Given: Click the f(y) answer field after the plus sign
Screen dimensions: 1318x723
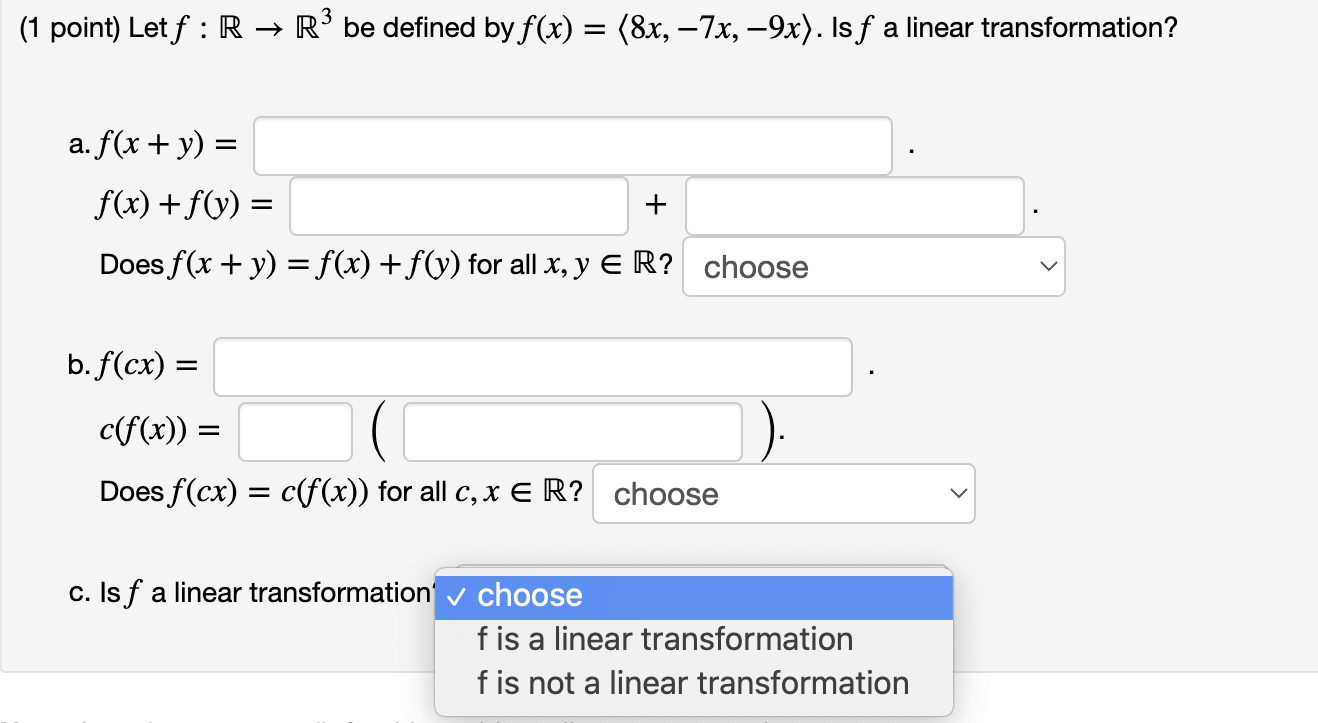Looking at the screenshot, I should (x=854, y=205).
